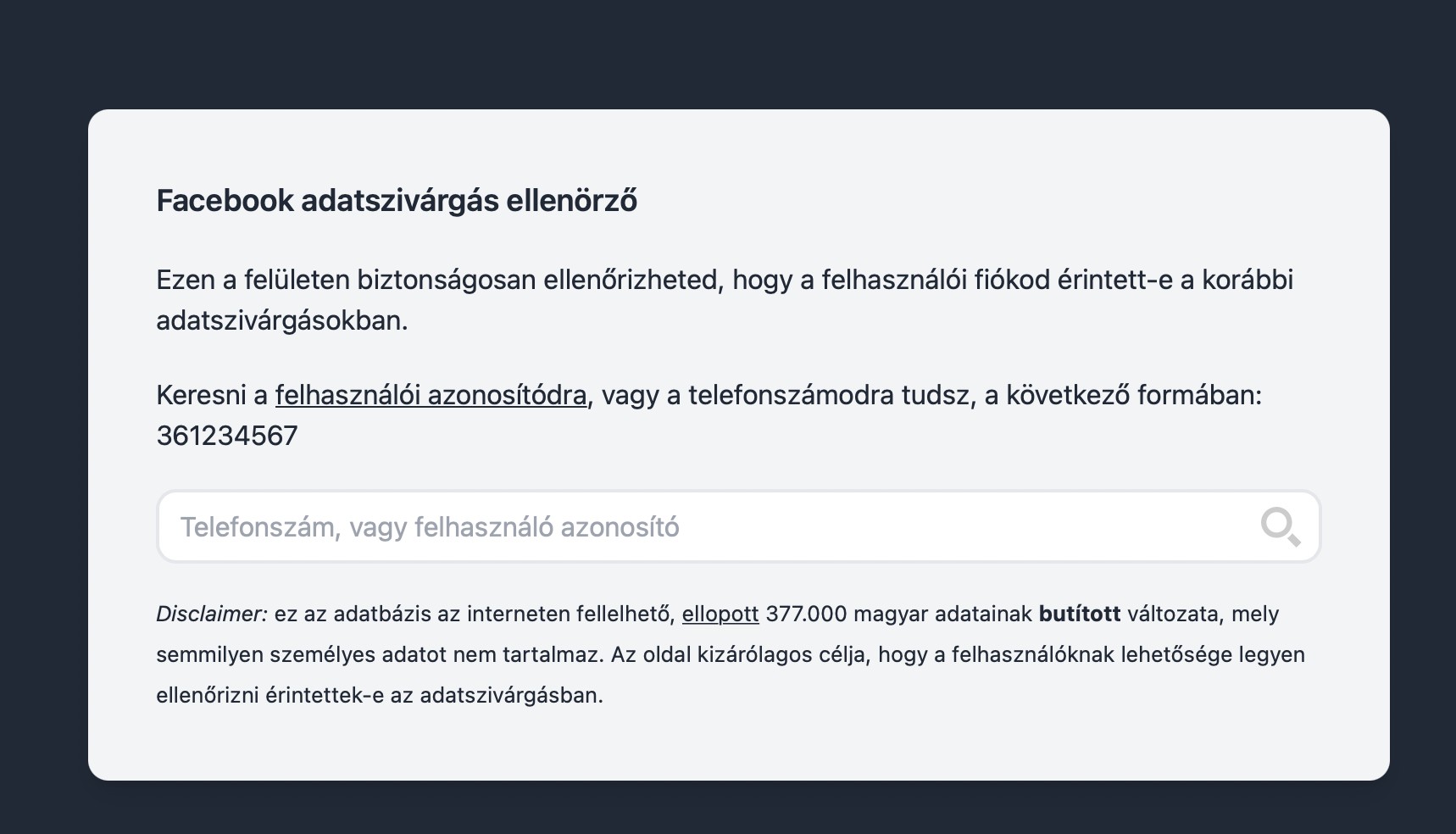The width and height of the screenshot is (1456, 834).
Task: Click the sentence Az oldal kizárólagos célja
Action: click(737, 654)
